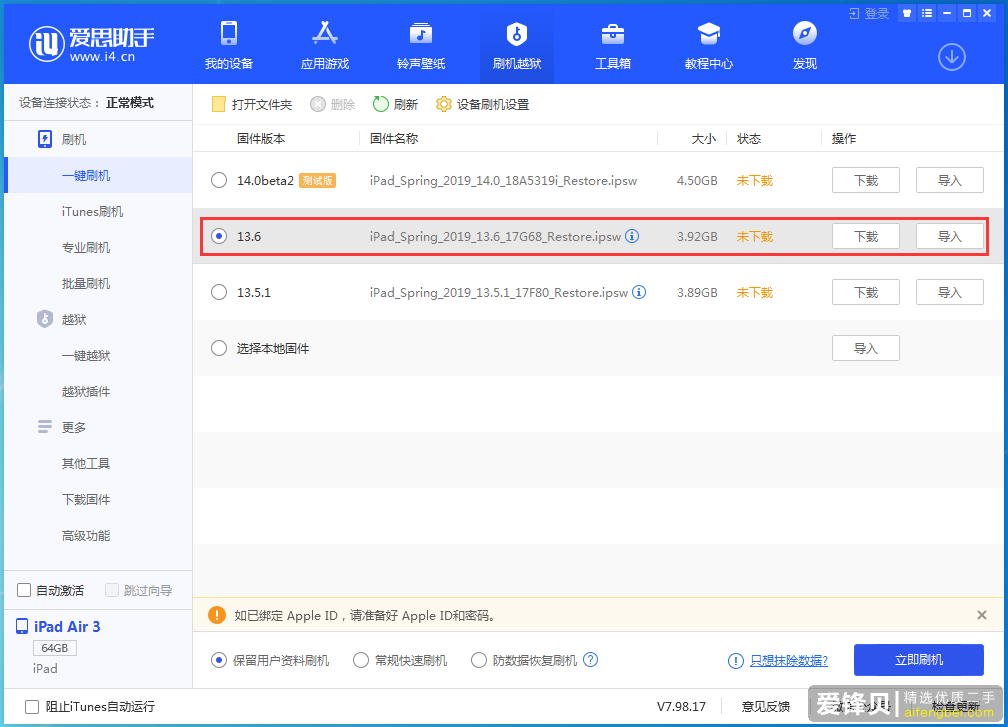Image resolution: width=1008 pixels, height=727 pixels.
Task: Enable the 自动激活 checkbox
Action: (x=24, y=589)
